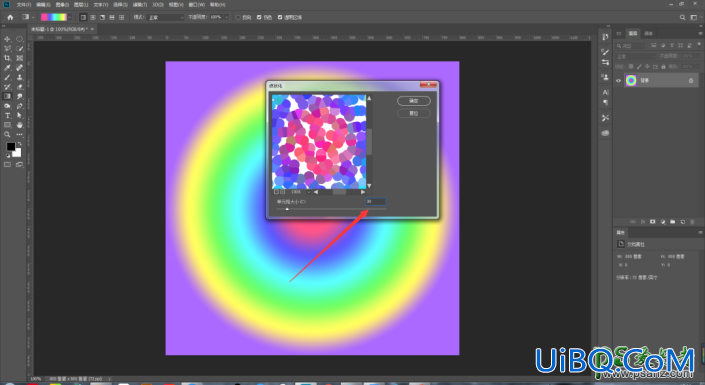Toggle the Transparency checkbox
The height and width of the screenshot is (385, 705).
[x=280, y=17]
